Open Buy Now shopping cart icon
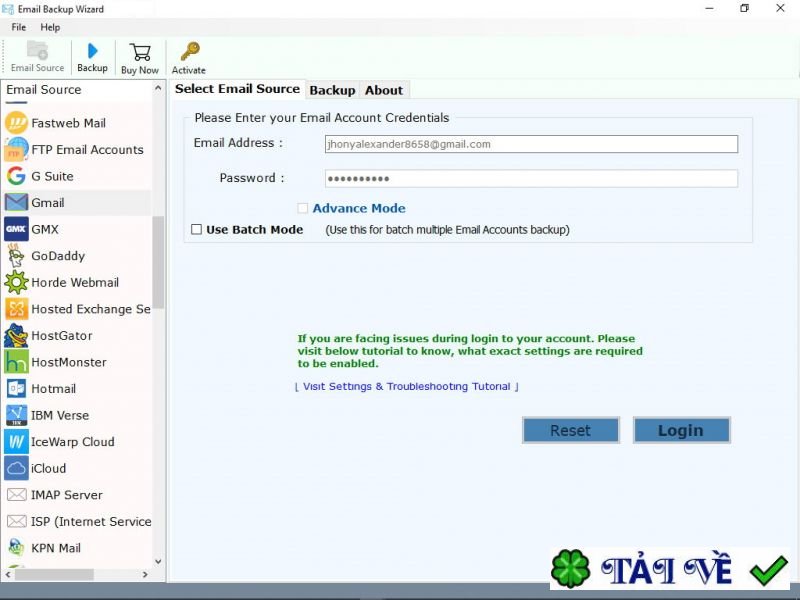Screen dimensions: 800x600 [x=140, y=52]
